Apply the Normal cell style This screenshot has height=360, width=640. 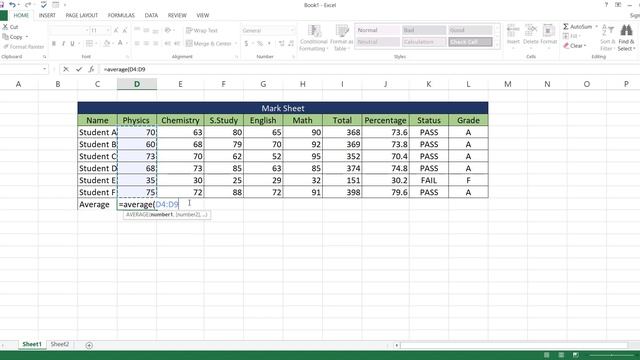click(x=378, y=30)
